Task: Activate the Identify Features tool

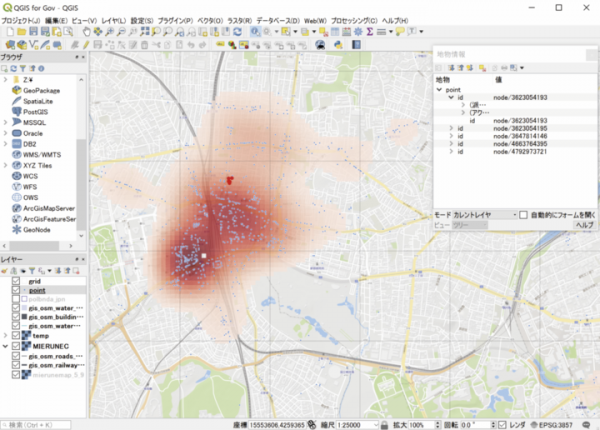Action: (255, 32)
